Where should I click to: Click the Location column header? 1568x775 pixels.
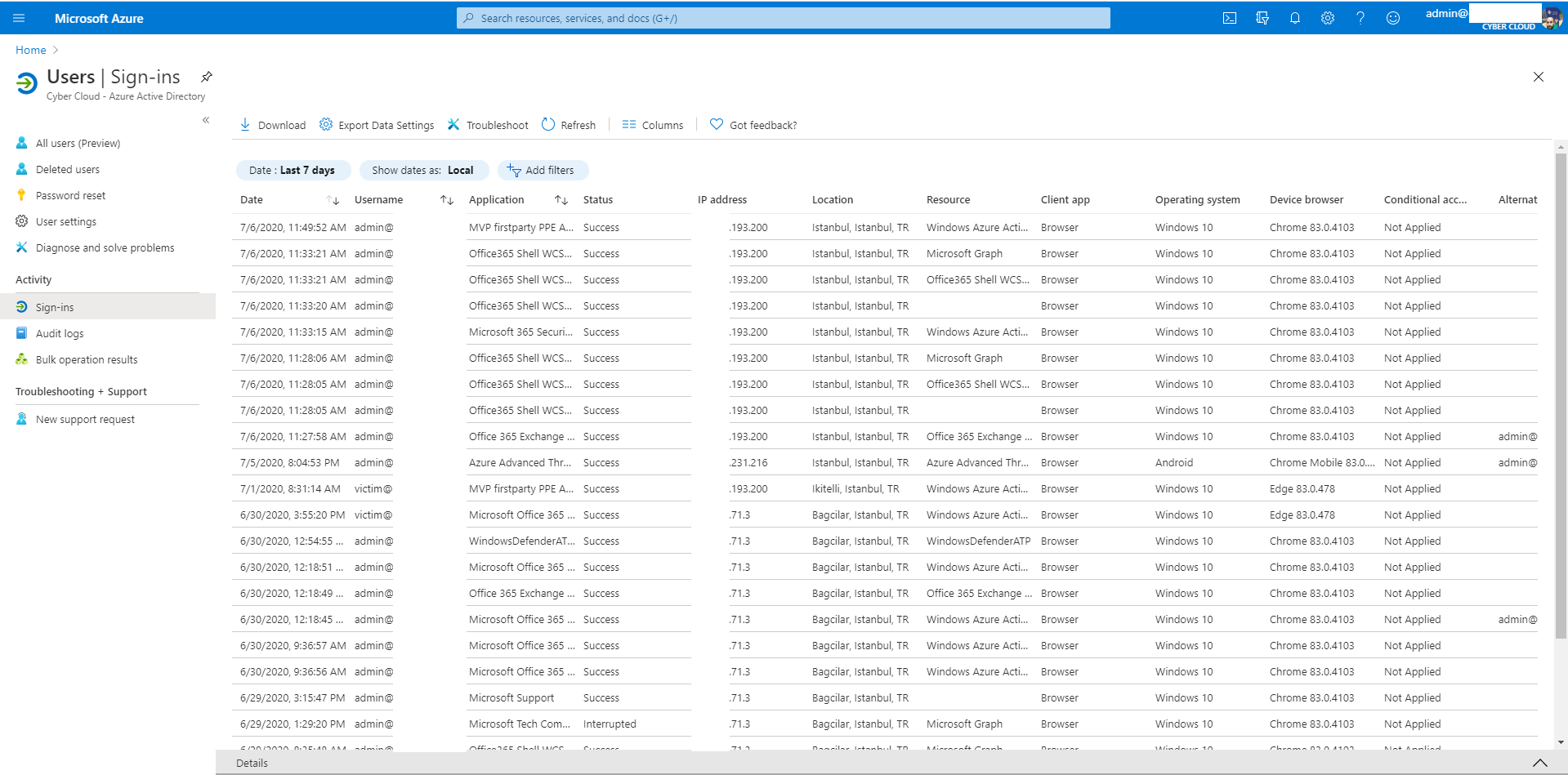point(833,200)
